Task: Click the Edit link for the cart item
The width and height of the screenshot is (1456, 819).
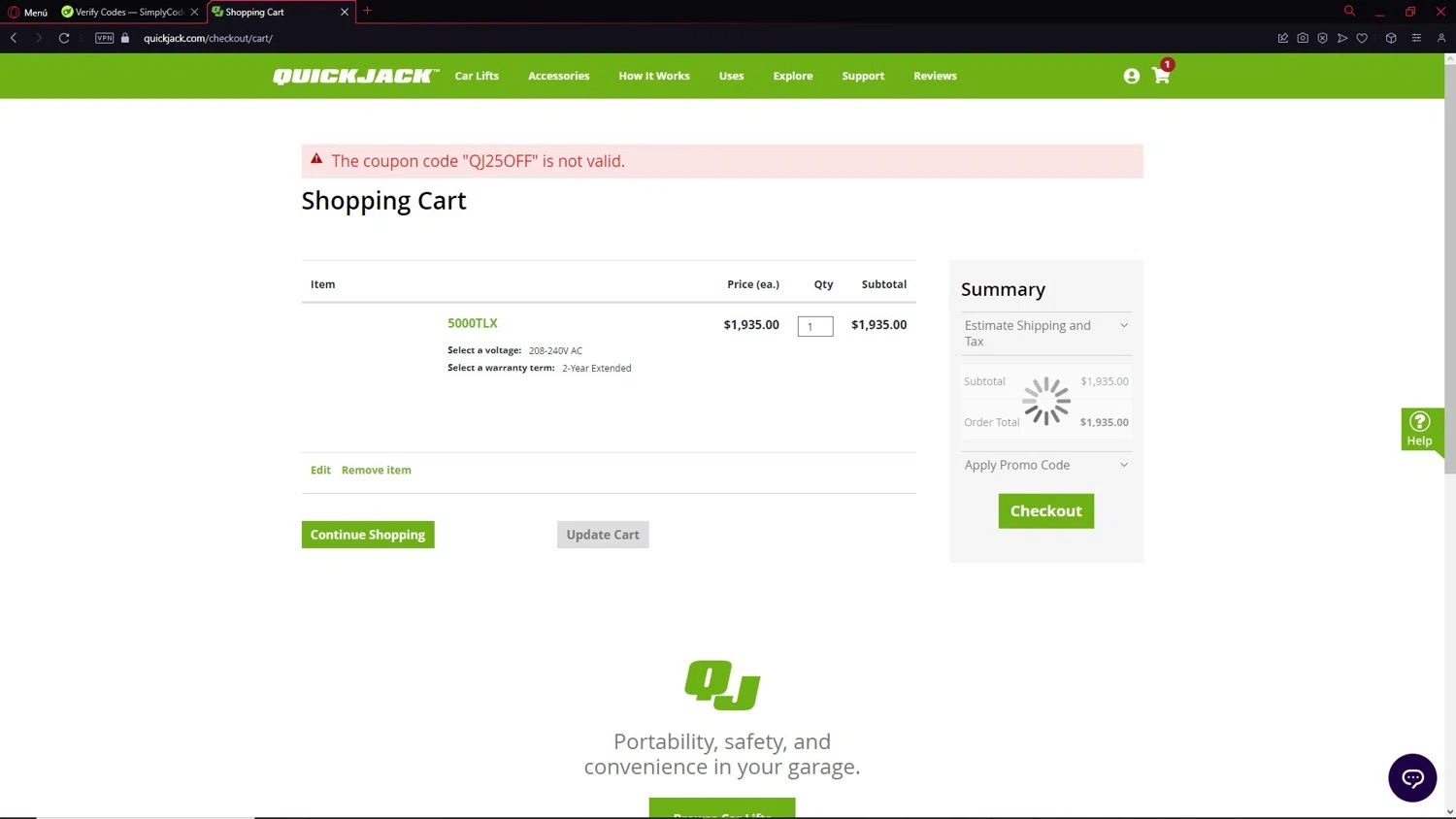Action: click(x=320, y=470)
